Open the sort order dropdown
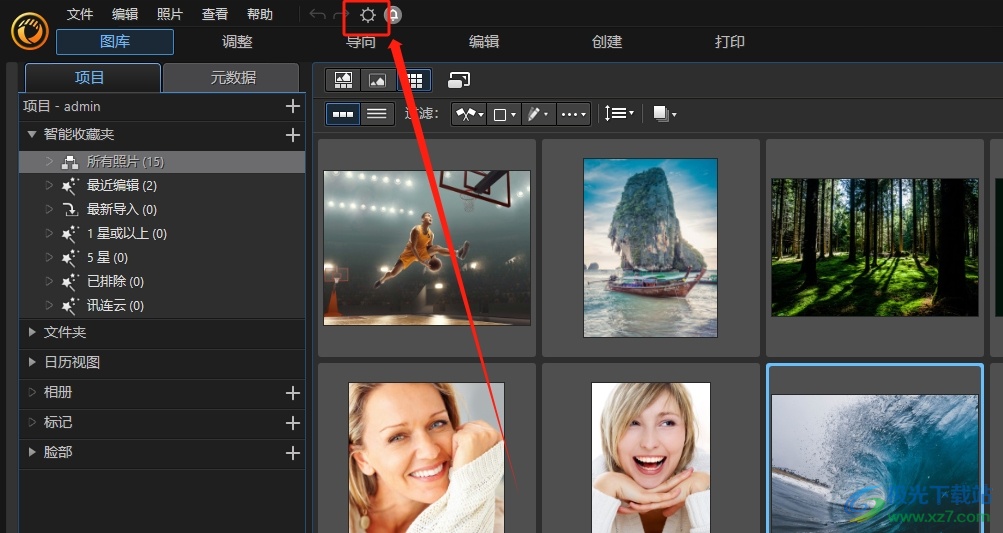1003x533 pixels. tap(619, 114)
